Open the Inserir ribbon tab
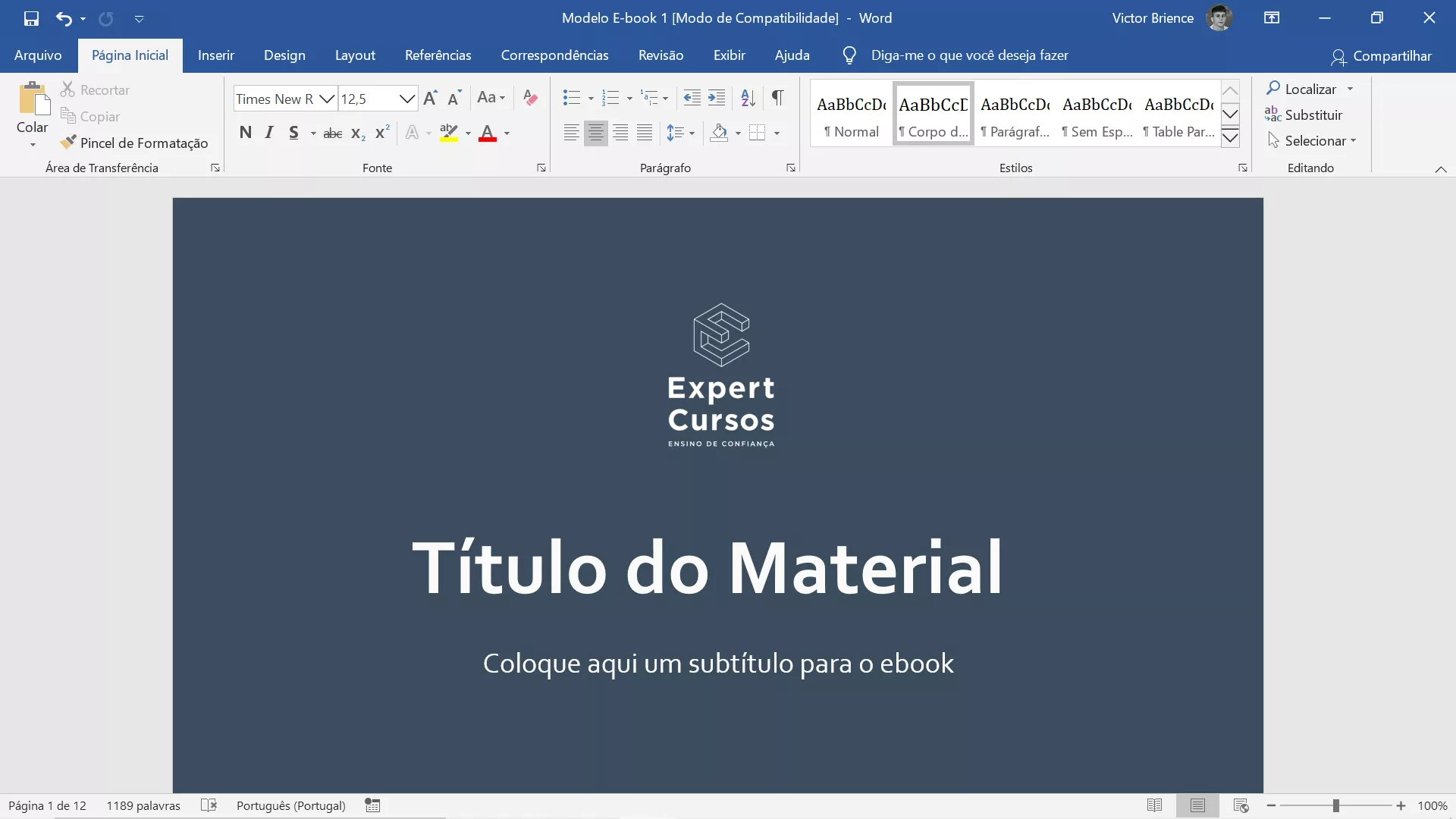1456x819 pixels. (215, 55)
